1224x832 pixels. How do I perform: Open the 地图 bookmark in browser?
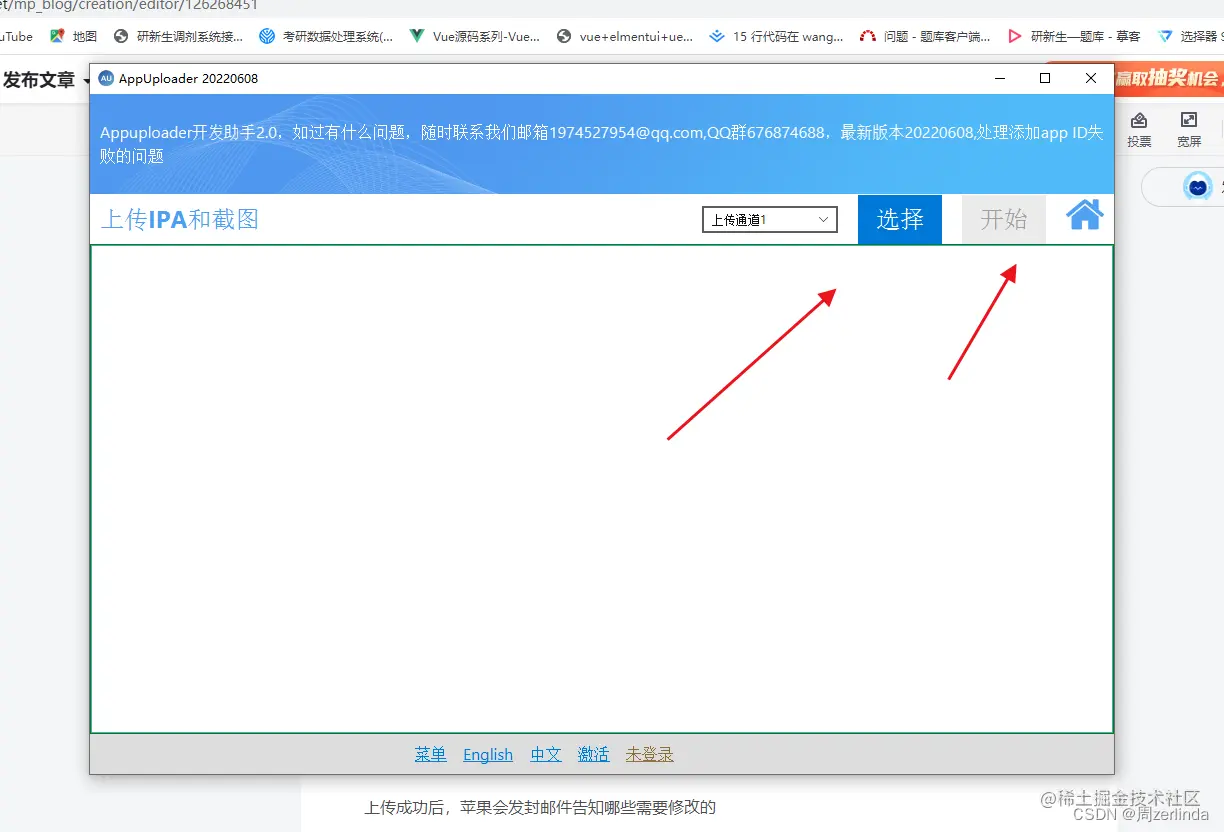point(74,36)
